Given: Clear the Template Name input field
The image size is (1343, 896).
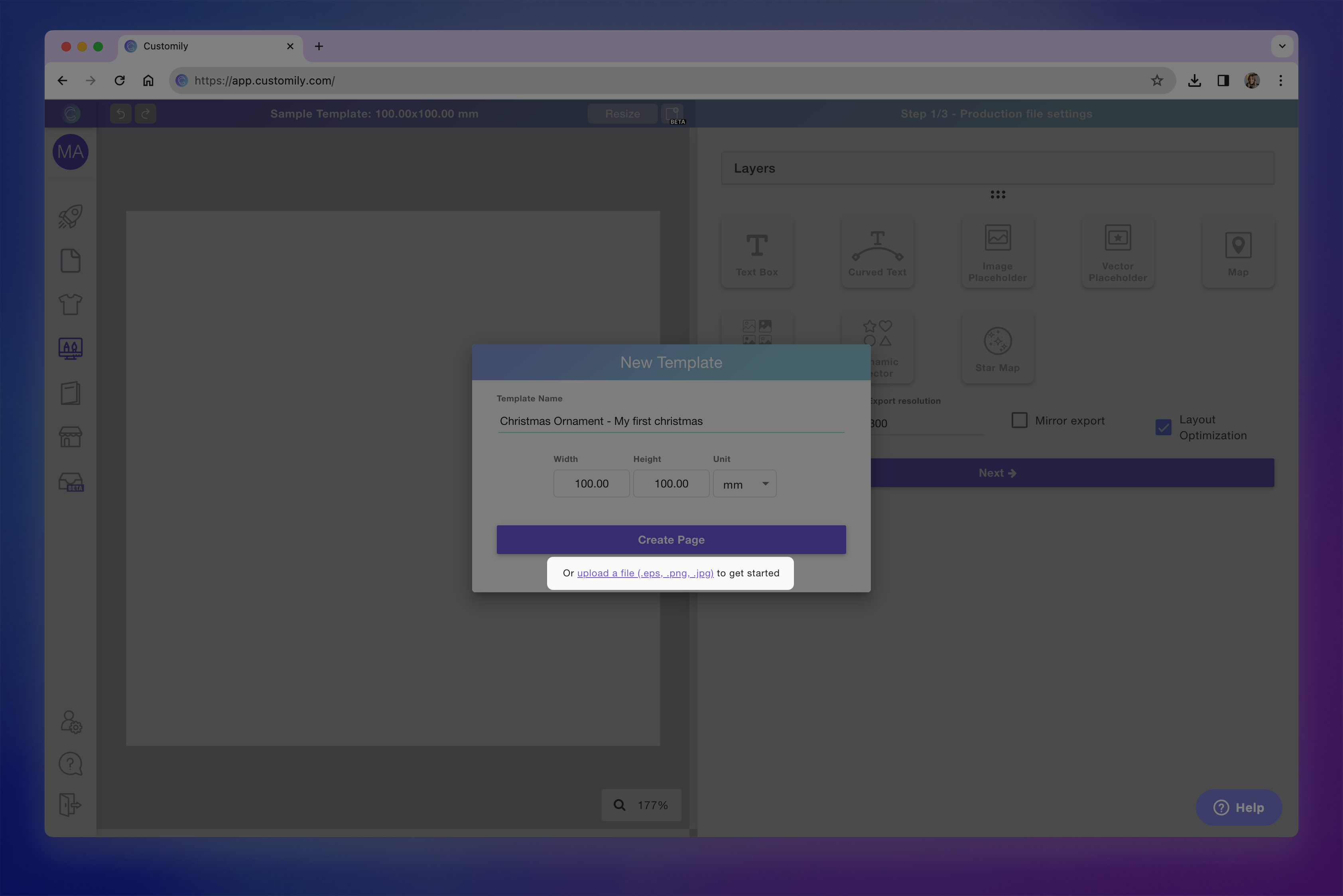Looking at the screenshot, I should coord(671,421).
